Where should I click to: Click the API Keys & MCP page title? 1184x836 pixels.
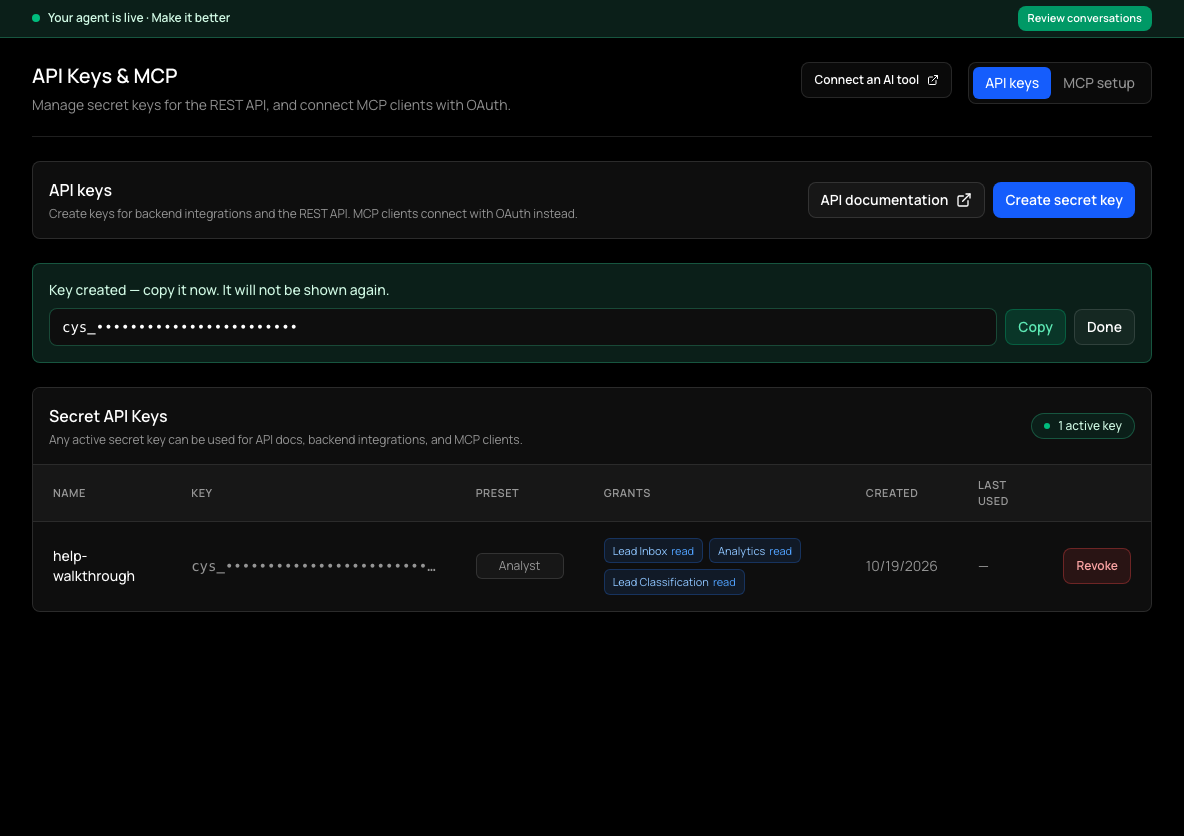tap(104, 76)
